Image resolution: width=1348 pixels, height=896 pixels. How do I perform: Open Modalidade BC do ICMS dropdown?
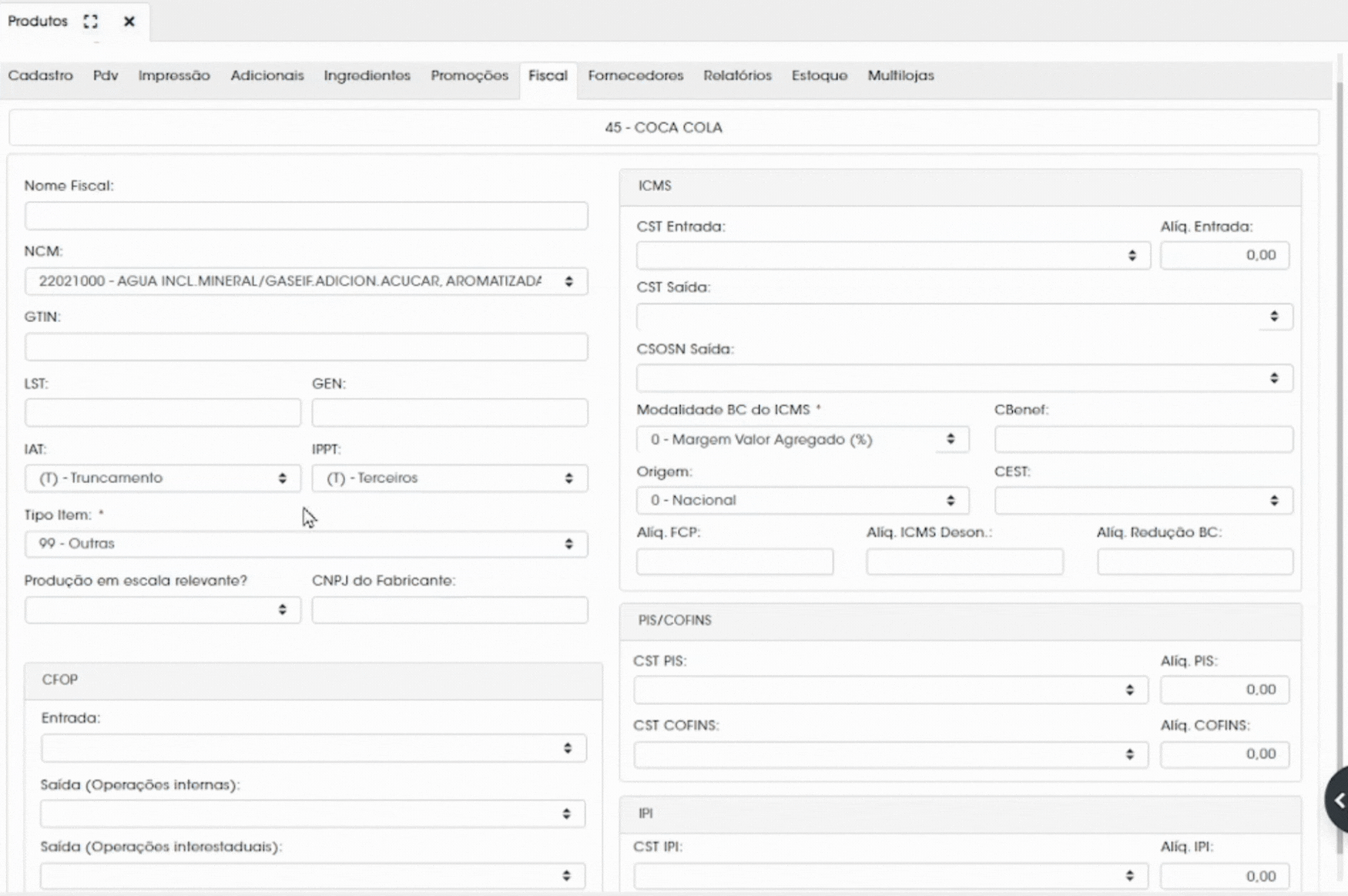[803, 439]
